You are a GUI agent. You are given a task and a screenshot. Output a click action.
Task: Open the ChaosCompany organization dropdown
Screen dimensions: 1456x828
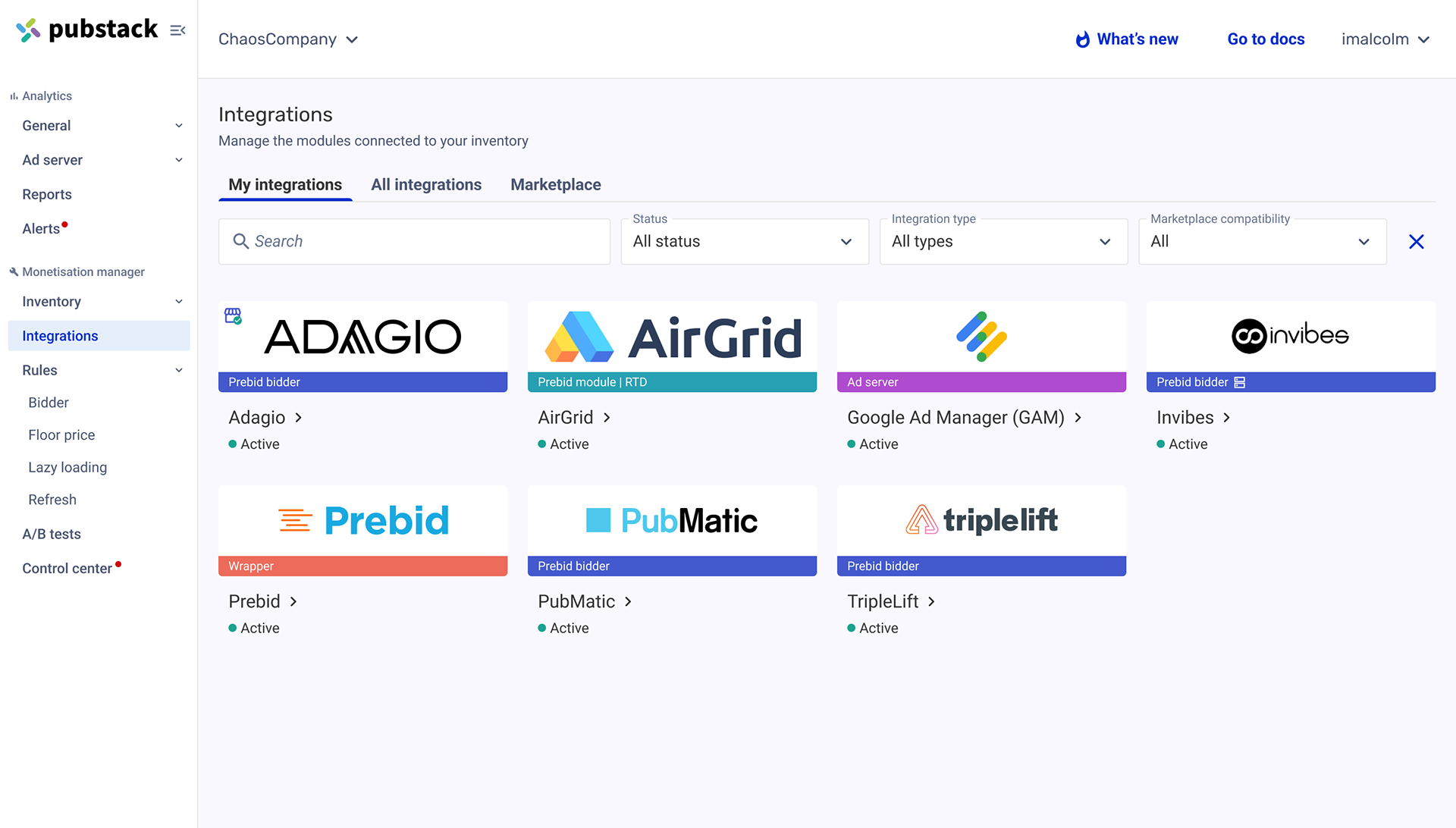click(x=288, y=39)
